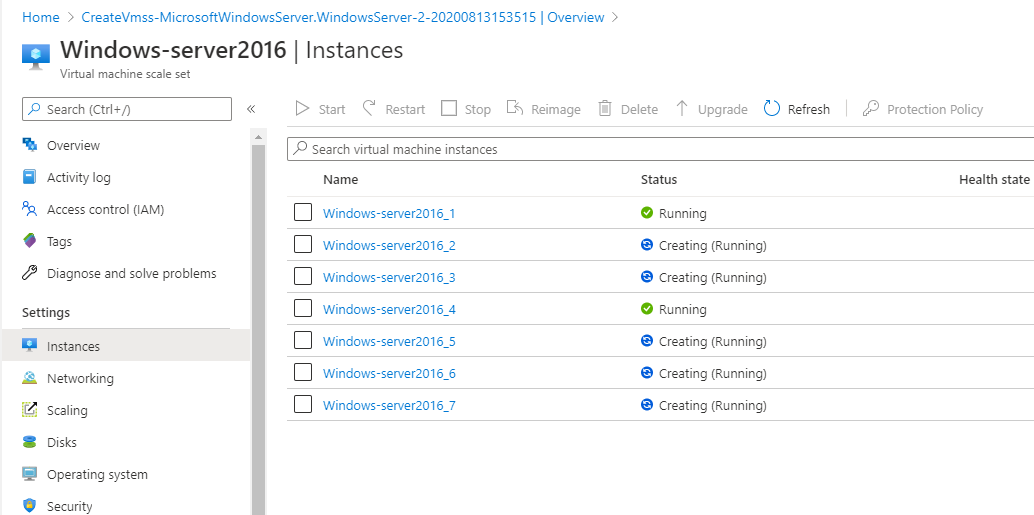Click the Disks icon in sidebar
The height and width of the screenshot is (515, 1034).
[x=30, y=442]
